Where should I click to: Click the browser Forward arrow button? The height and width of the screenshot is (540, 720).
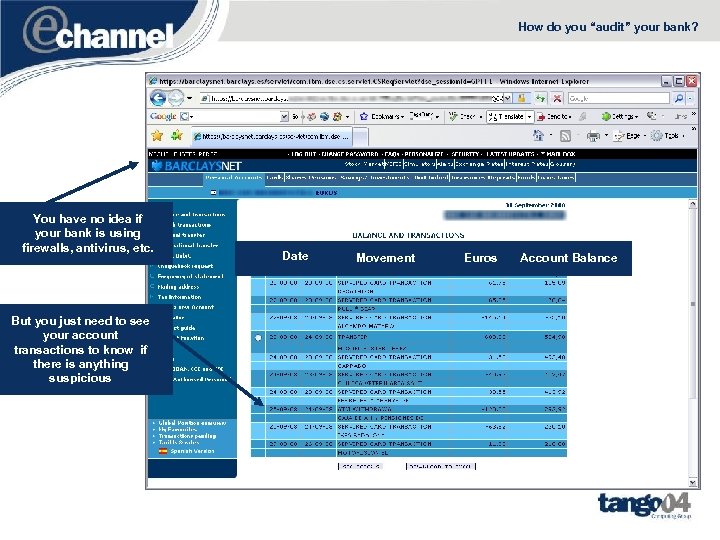176,98
